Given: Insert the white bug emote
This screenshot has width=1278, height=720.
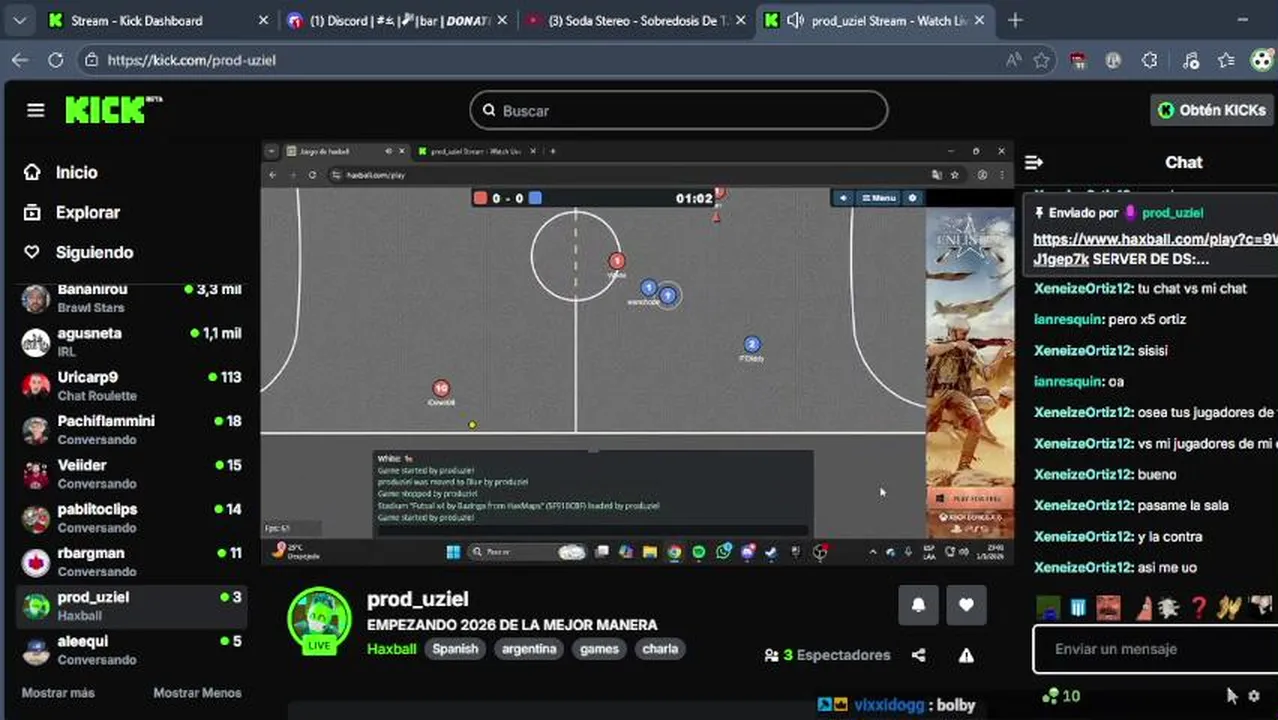Looking at the screenshot, I should (1169, 606).
